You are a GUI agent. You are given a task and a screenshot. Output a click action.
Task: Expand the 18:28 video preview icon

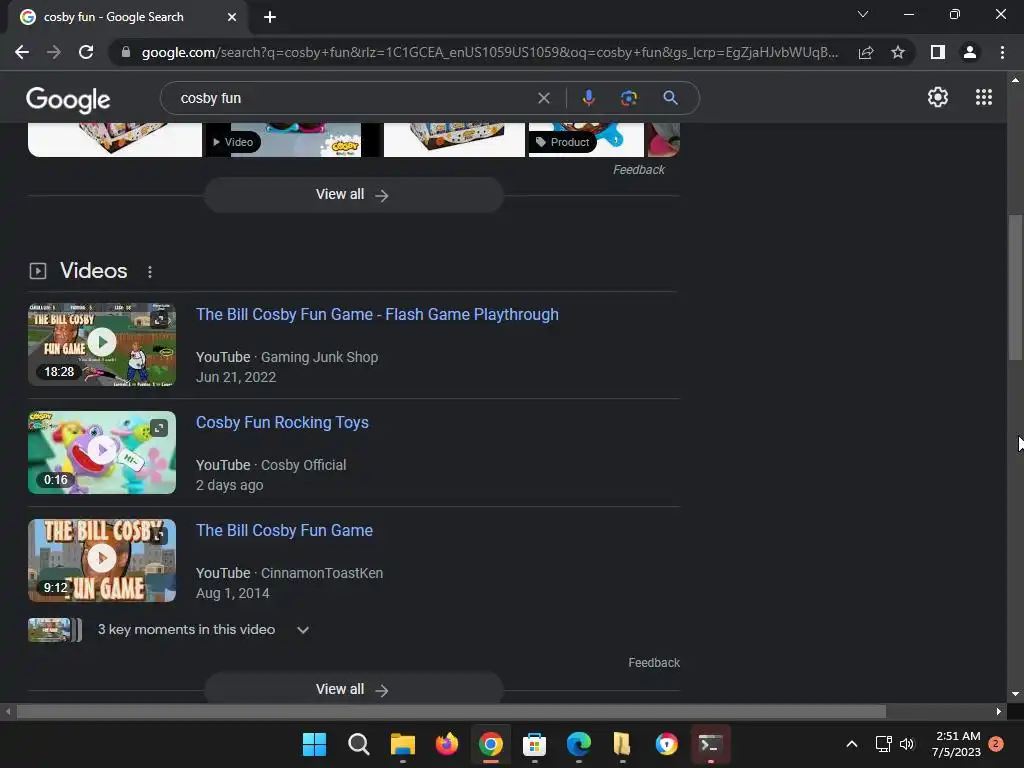point(159,319)
